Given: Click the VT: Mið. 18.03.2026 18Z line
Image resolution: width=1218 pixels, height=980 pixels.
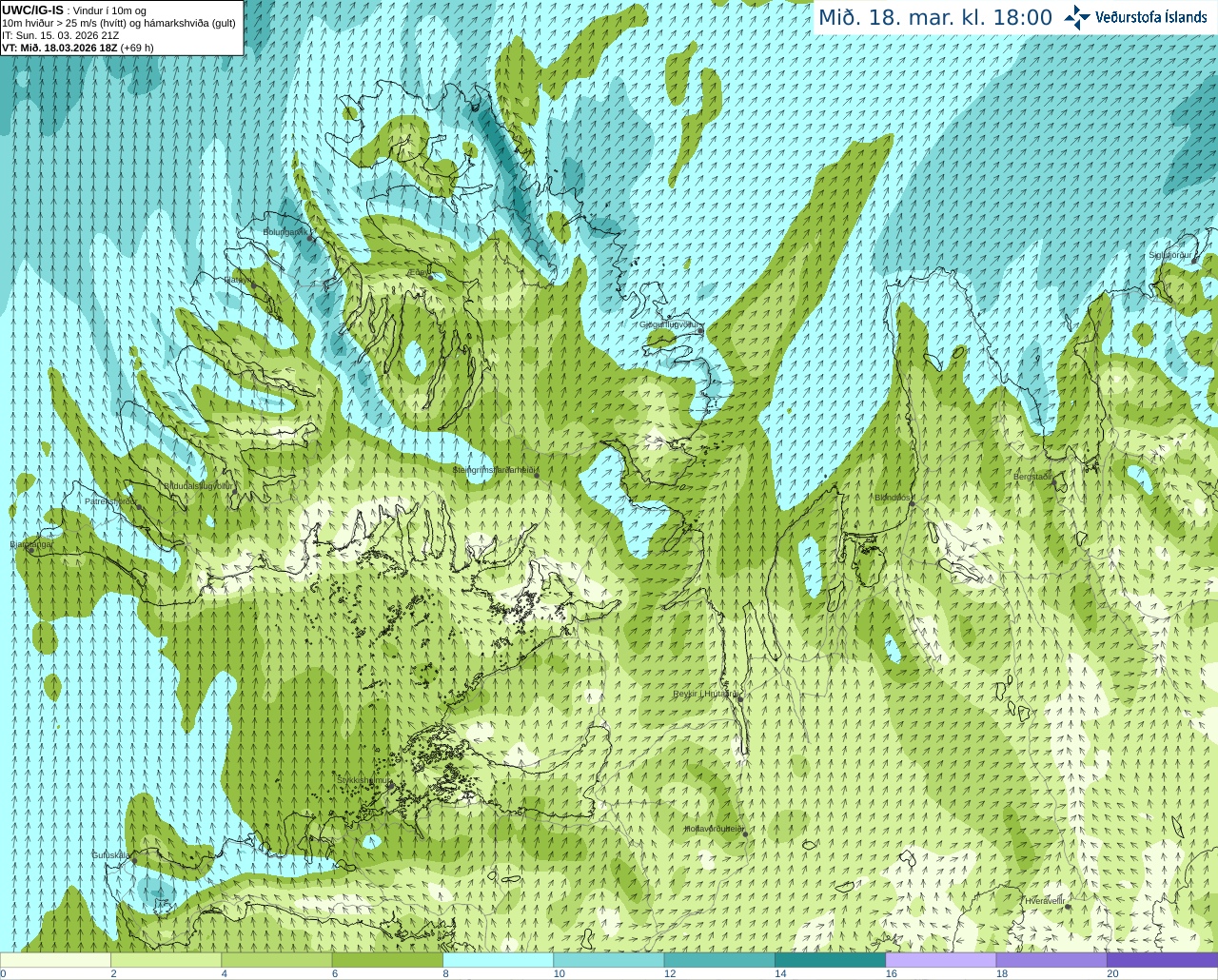Looking at the screenshot, I should coord(77,48).
